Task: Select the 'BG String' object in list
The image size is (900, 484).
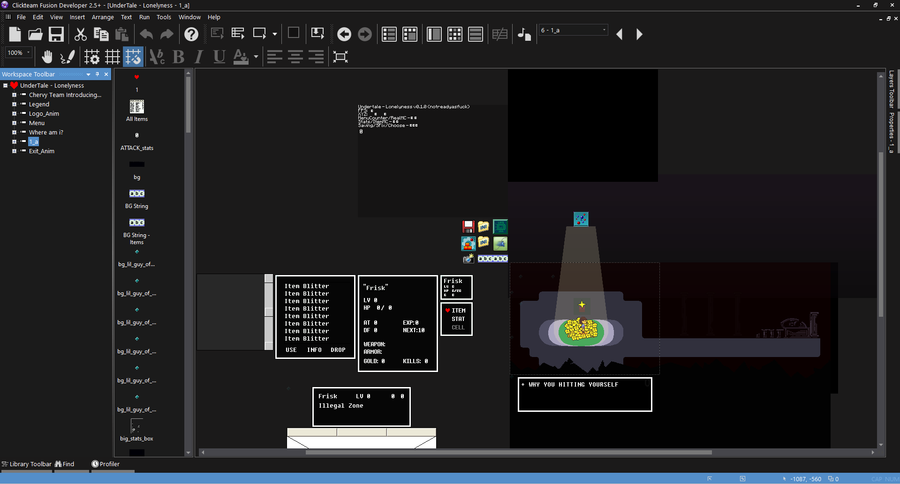Action: 137,198
